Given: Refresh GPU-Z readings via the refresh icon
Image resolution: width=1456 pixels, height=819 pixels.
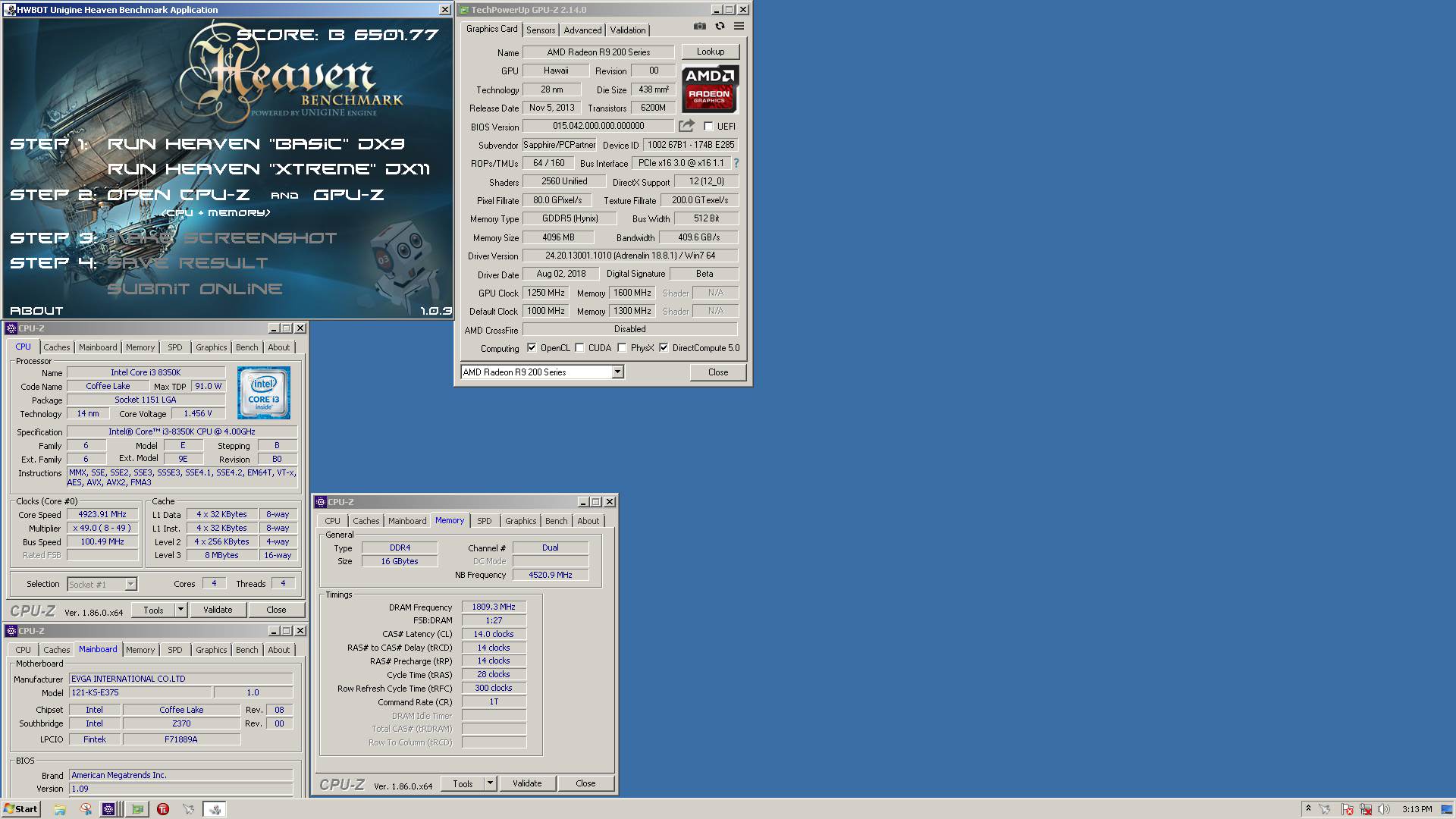Looking at the screenshot, I should pyautogui.click(x=720, y=27).
